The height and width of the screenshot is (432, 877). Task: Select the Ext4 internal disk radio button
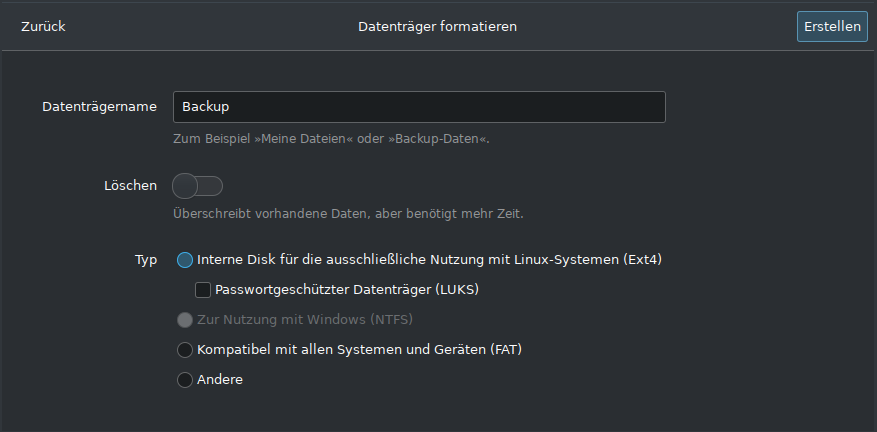[185, 260]
